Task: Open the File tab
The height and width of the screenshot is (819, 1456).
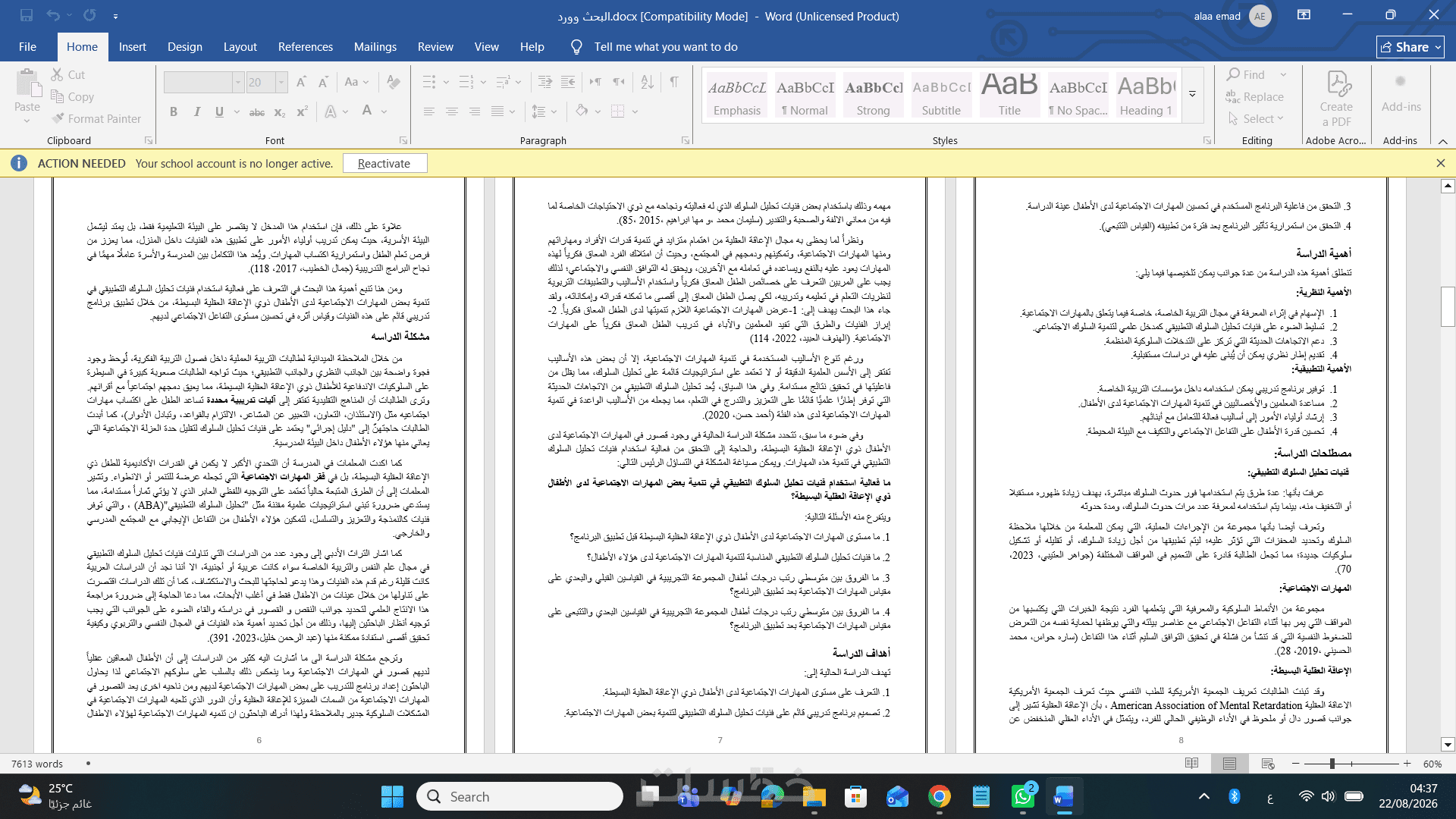Action: [x=27, y=46]
